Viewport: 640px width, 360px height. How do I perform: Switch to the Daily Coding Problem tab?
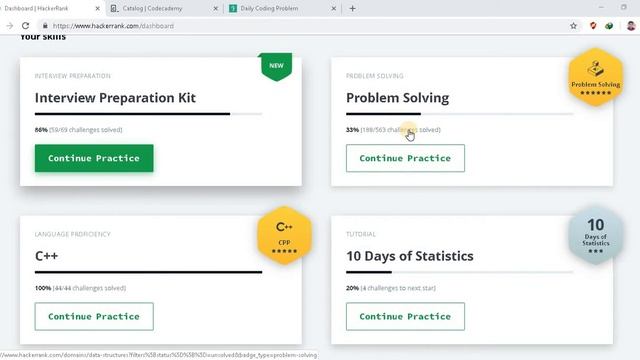282,8
